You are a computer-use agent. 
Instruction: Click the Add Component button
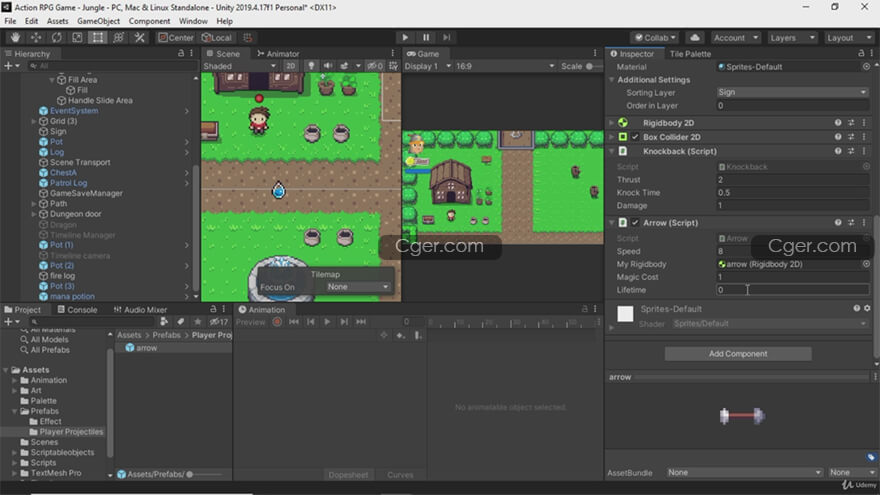tap(738, 354)
